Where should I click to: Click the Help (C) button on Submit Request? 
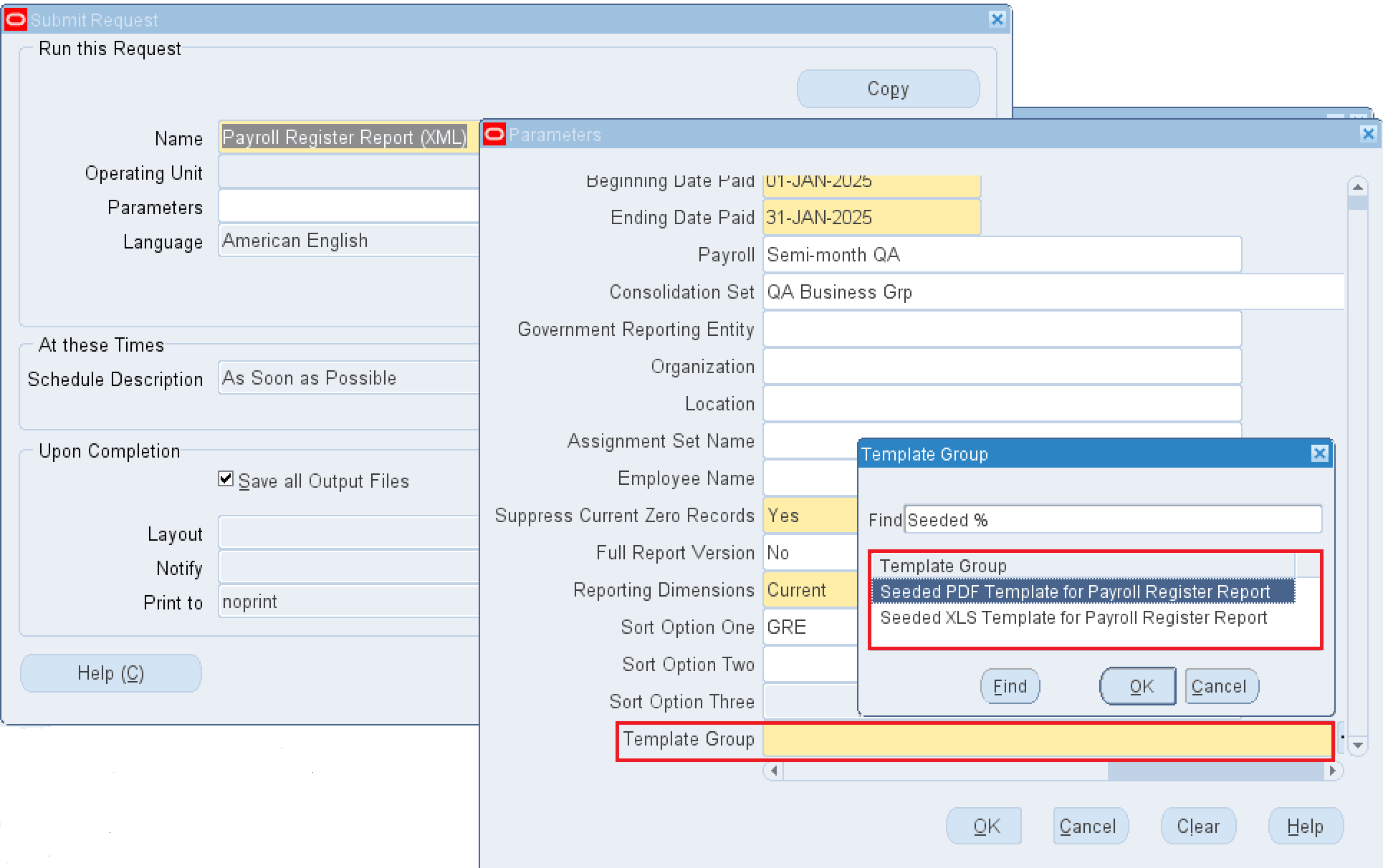pos(110,672)
